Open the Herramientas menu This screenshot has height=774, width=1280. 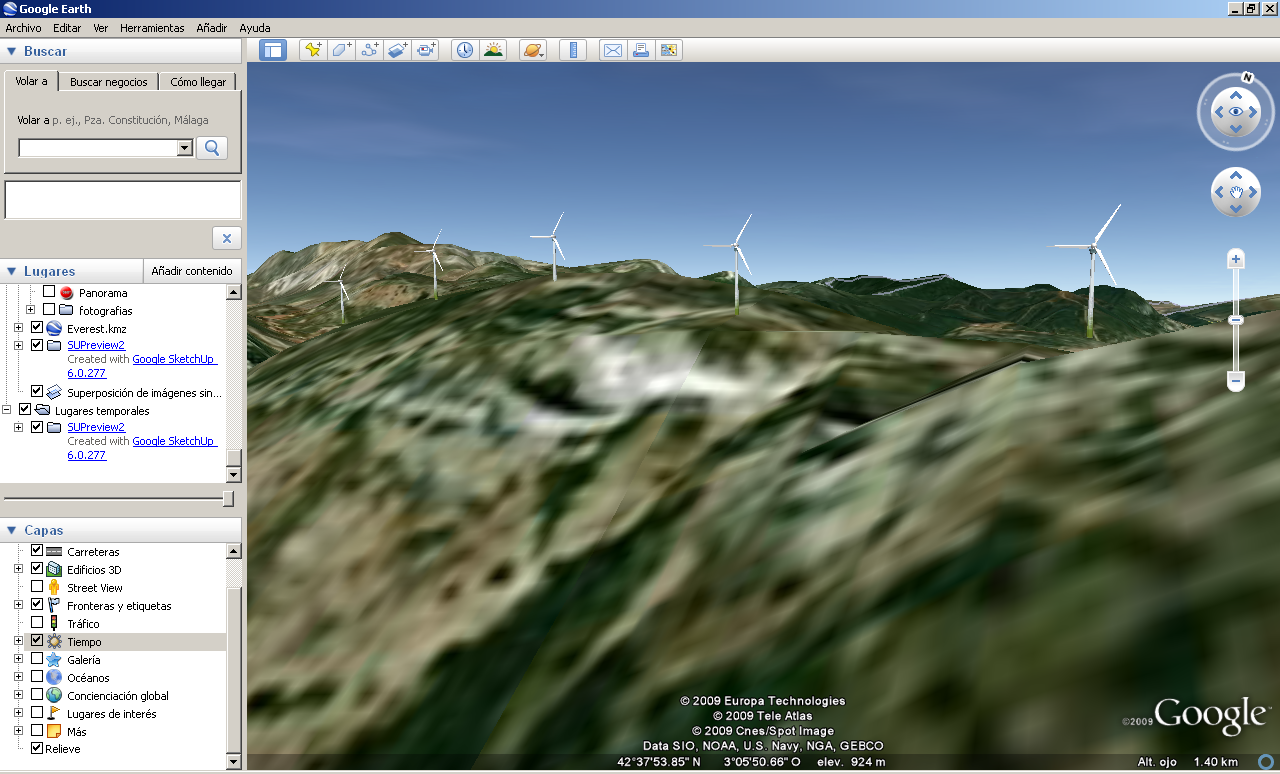[x=151, y=28]
